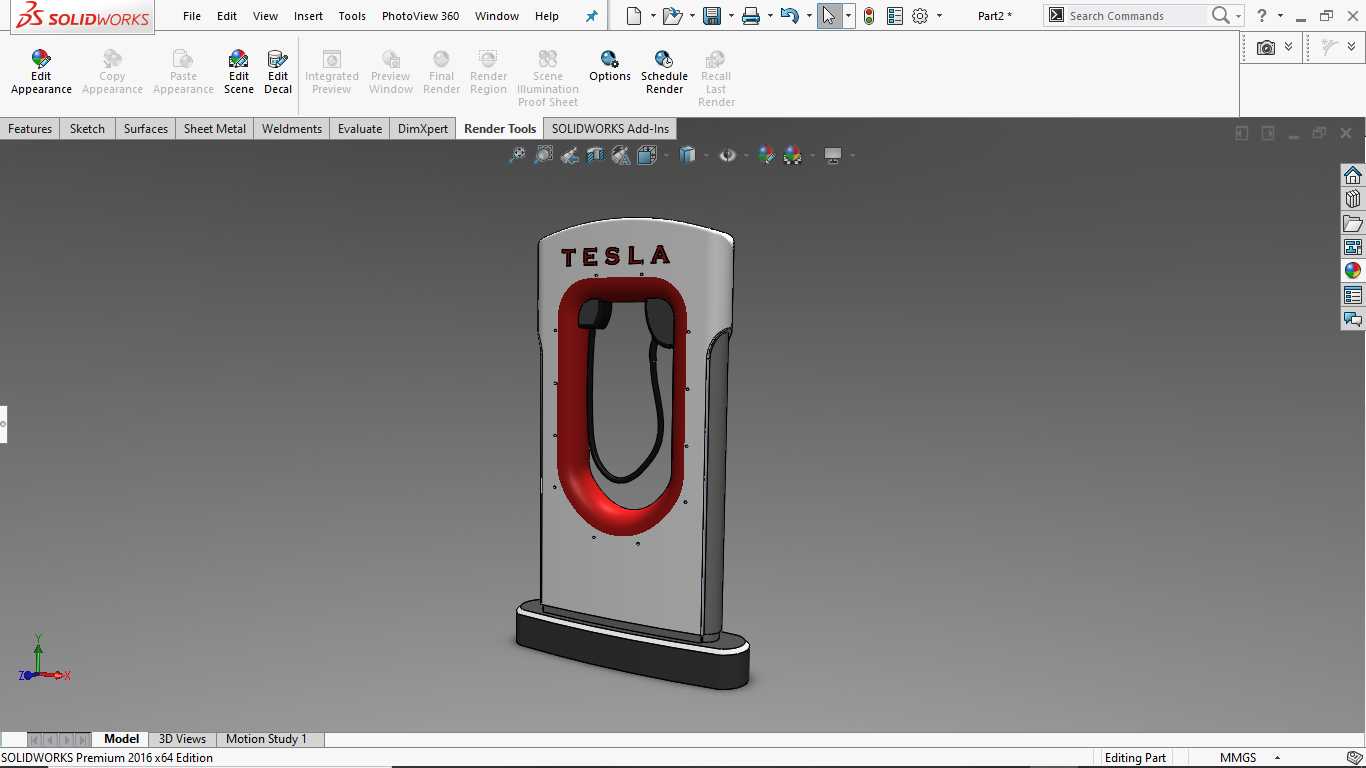This screenshot has width=1366, height=768.
Task: Click the Previous View icon
Action: tap(569, 155)
